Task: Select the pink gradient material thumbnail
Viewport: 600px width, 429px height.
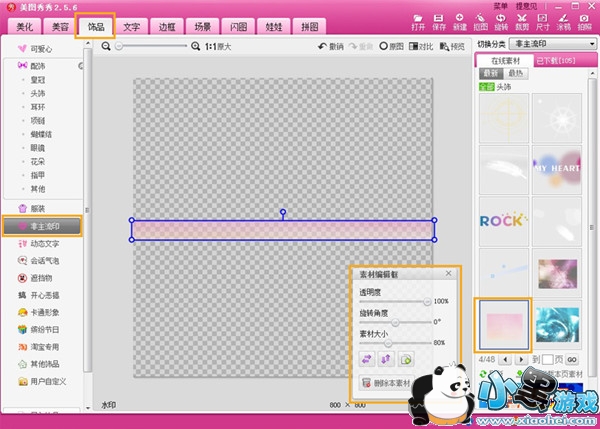Action: tap(502, 323)
